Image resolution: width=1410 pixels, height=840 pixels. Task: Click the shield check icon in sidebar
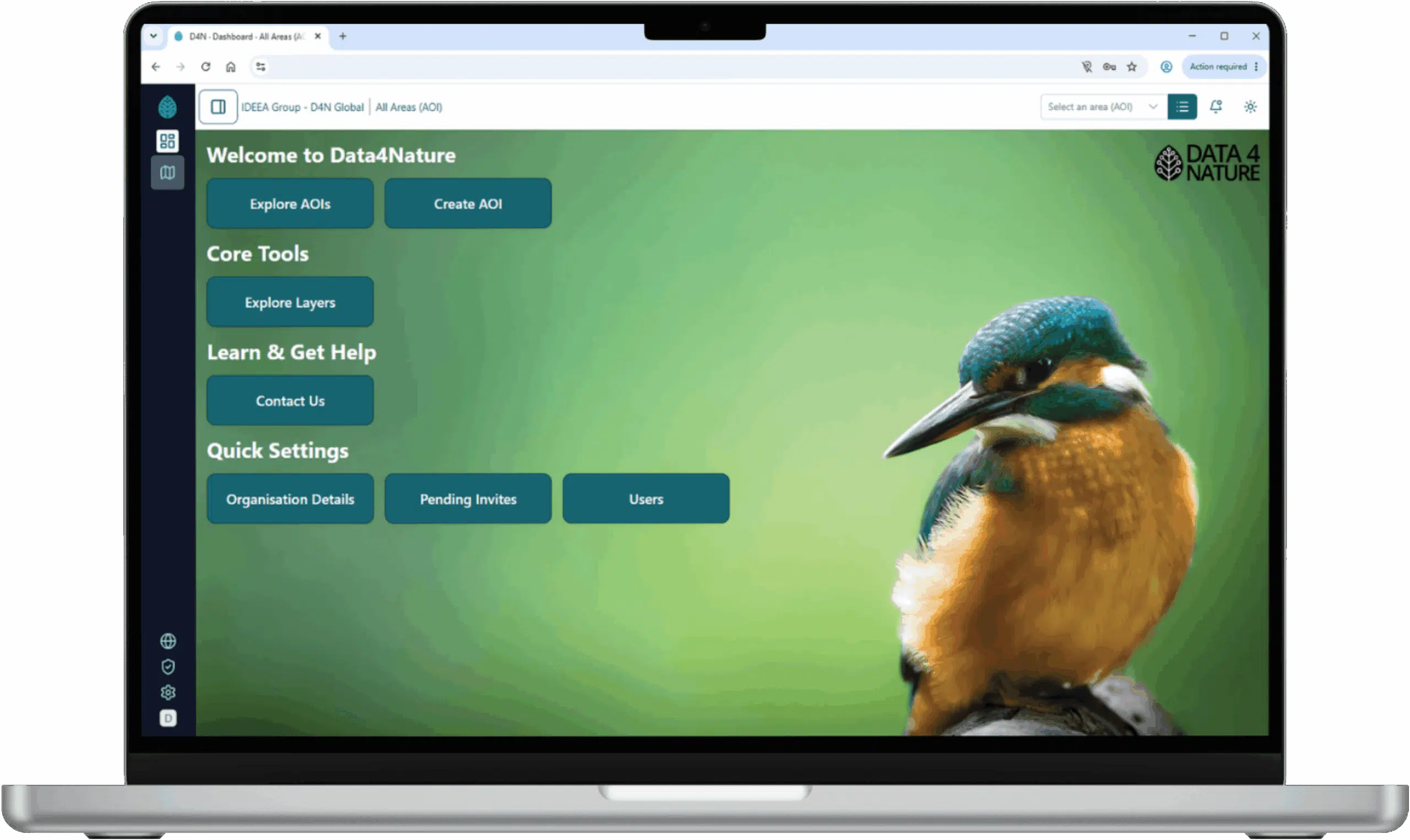coord(168,668)
